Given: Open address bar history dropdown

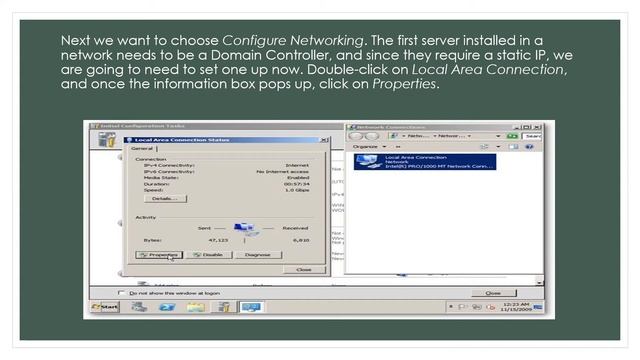Looking at the screenshot, I should pyautogui.click(x=498, y=136).
